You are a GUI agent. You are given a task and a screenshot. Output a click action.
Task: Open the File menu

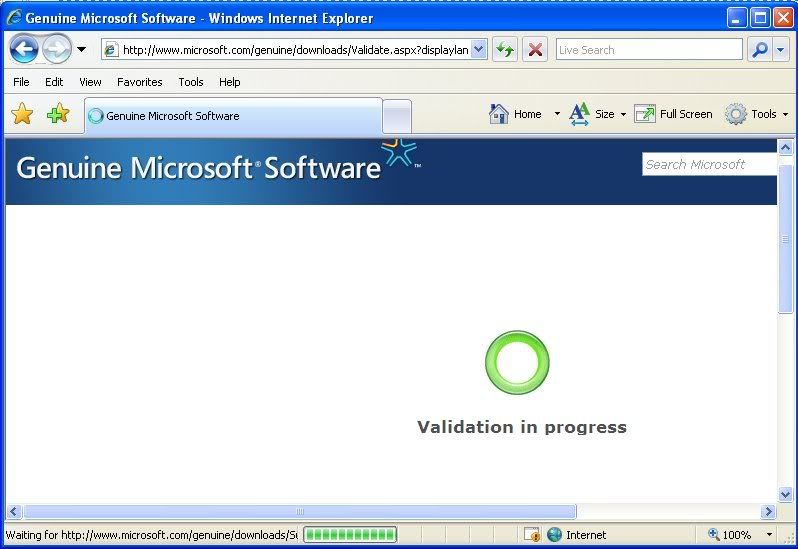pyautogui.click(x=21, y=82)
